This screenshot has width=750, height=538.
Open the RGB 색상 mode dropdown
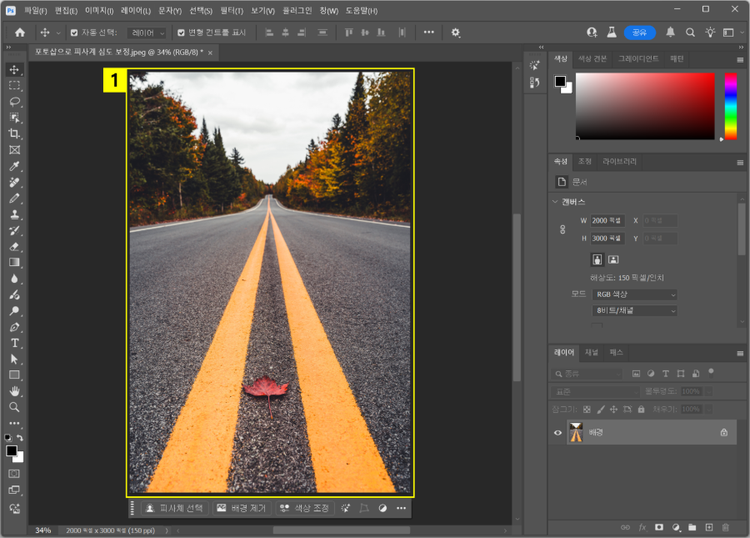635,295
